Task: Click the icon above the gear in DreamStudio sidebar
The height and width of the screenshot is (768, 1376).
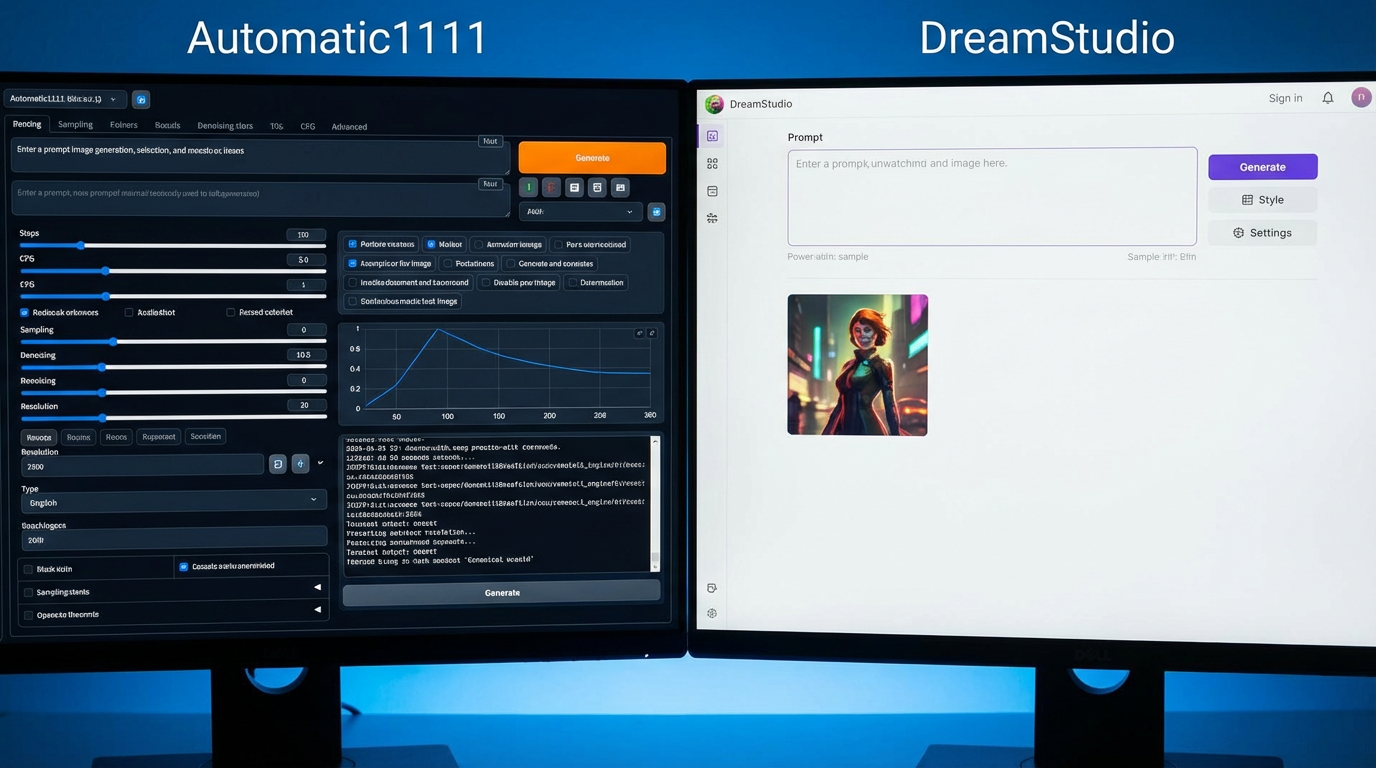Action: point(712,588)
